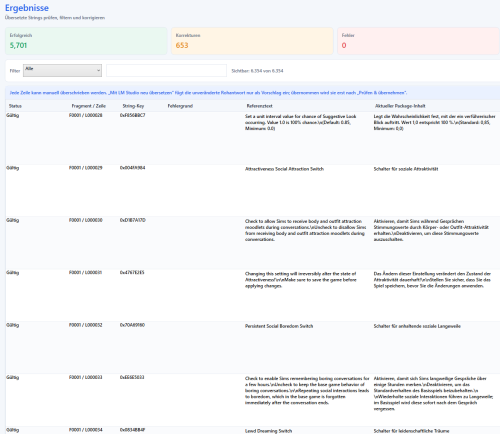Click the blue info banner about LM Studio
The width and height of the screenshot is (500, 434).
tap(252, 93)
